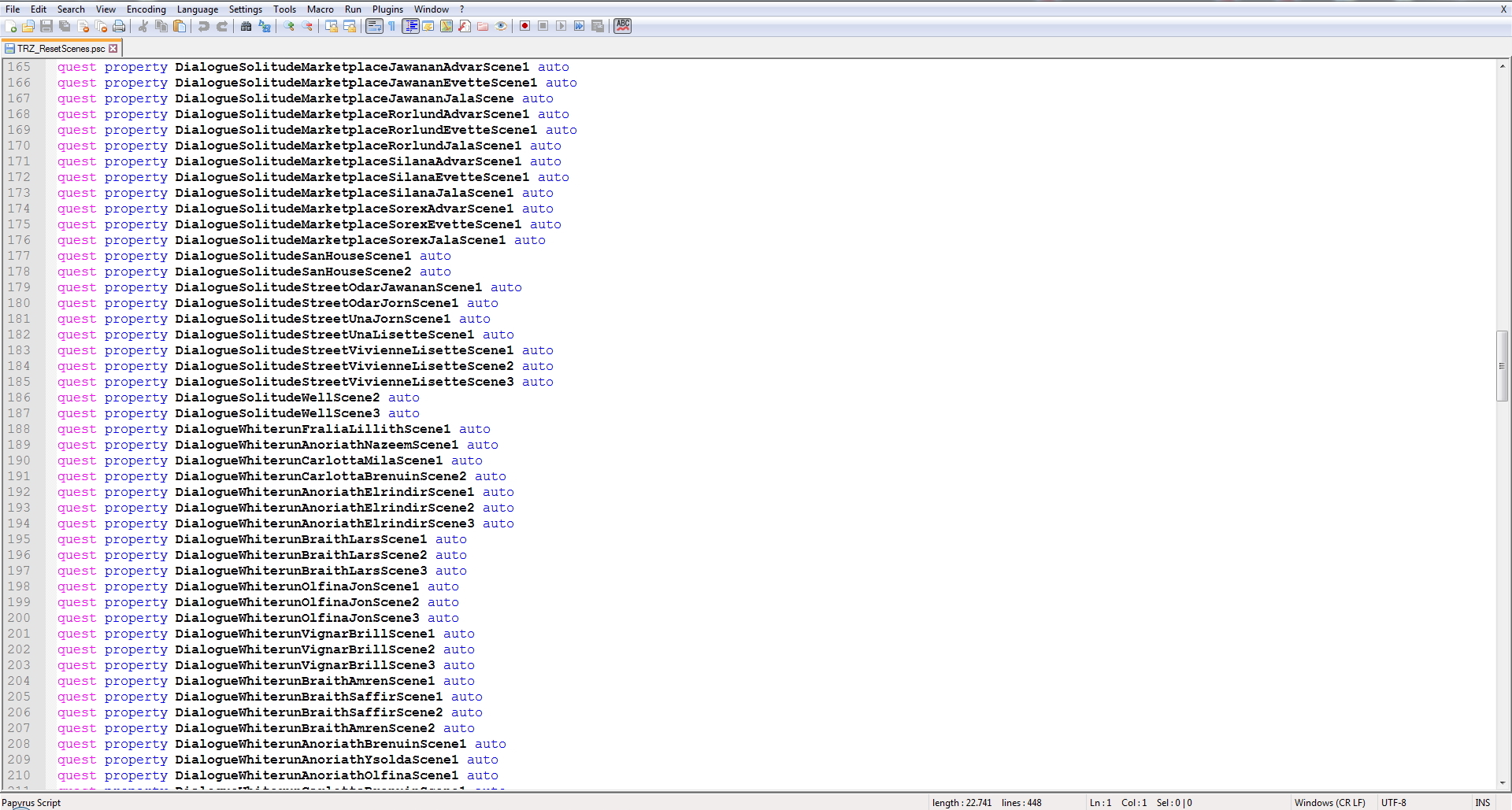Create a new file from toolbar
This screenshot has height=810, width=1512.
[x=10, y=27]
